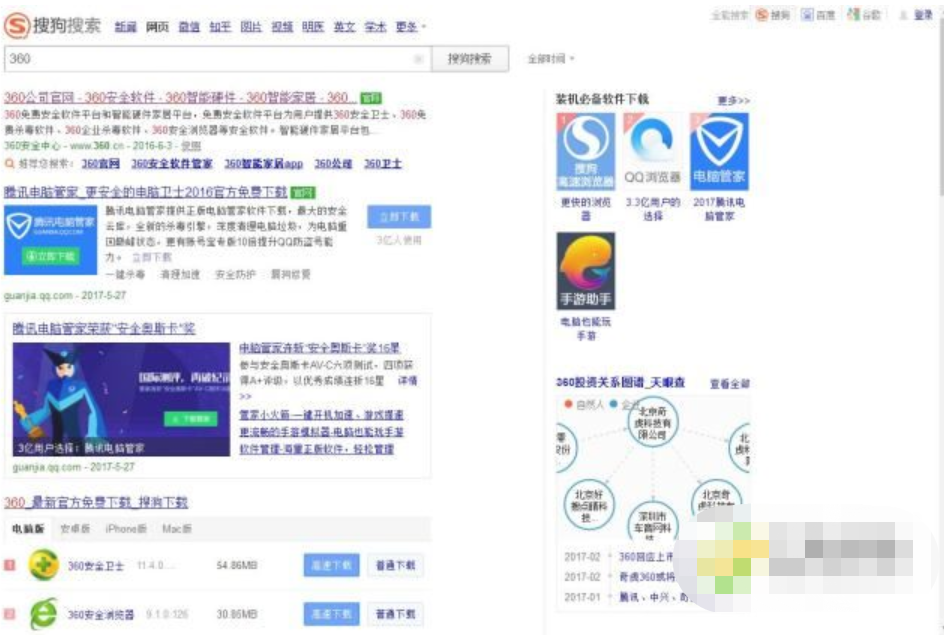Open the 电脑管家 shield tile
This screenshot has width=944, height=638.
click(719, 151)
